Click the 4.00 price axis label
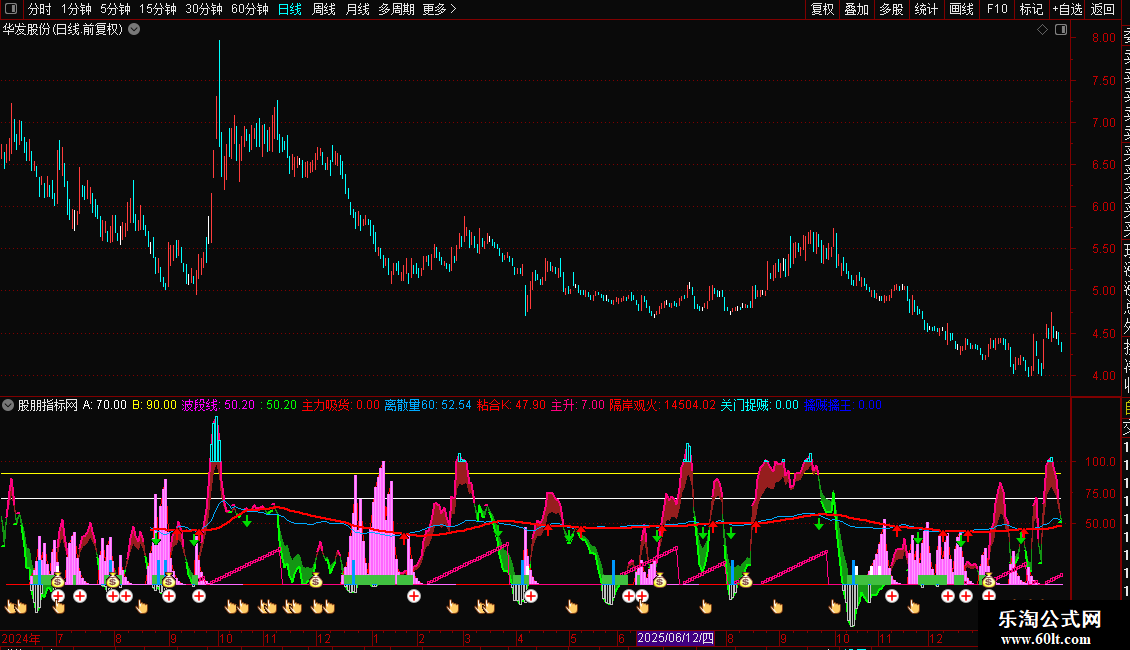1130x650 pixels. pos(1103,376)
